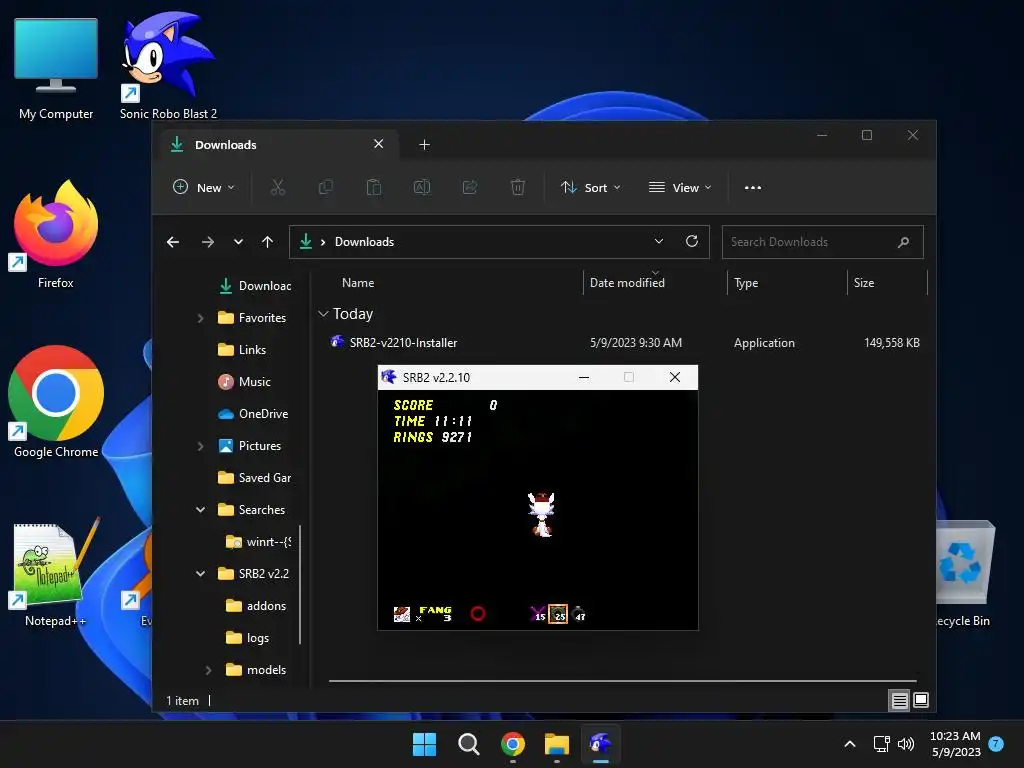Expand the Pictures folder in tree
The height and width of the screenshot is (768, 1024).
[200, 446]
